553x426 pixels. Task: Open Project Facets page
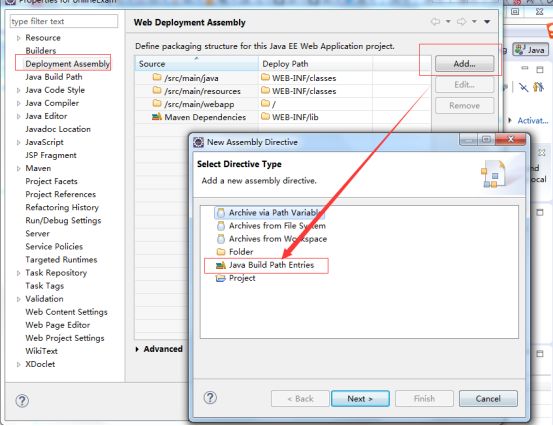pyautogui.click(x=51, y=181)
